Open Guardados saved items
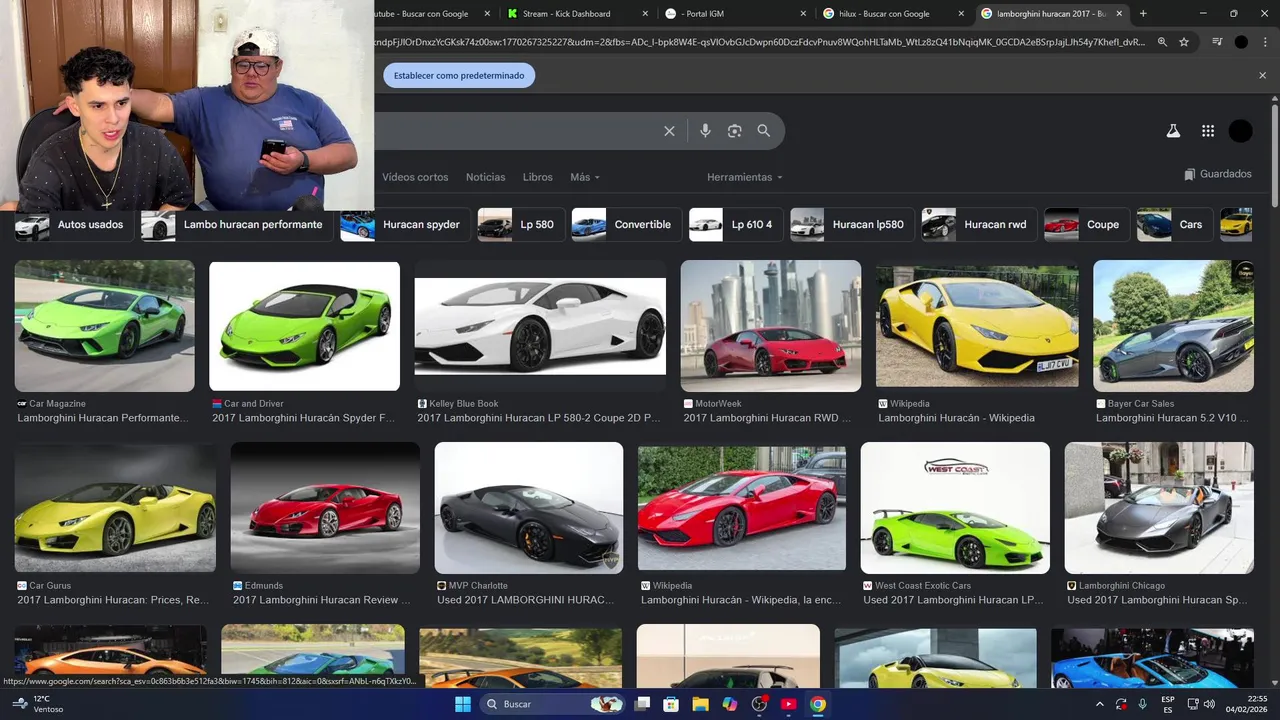Image resolution: width=1280 pixels, height=720 pixels. [x=1217, y=174]
